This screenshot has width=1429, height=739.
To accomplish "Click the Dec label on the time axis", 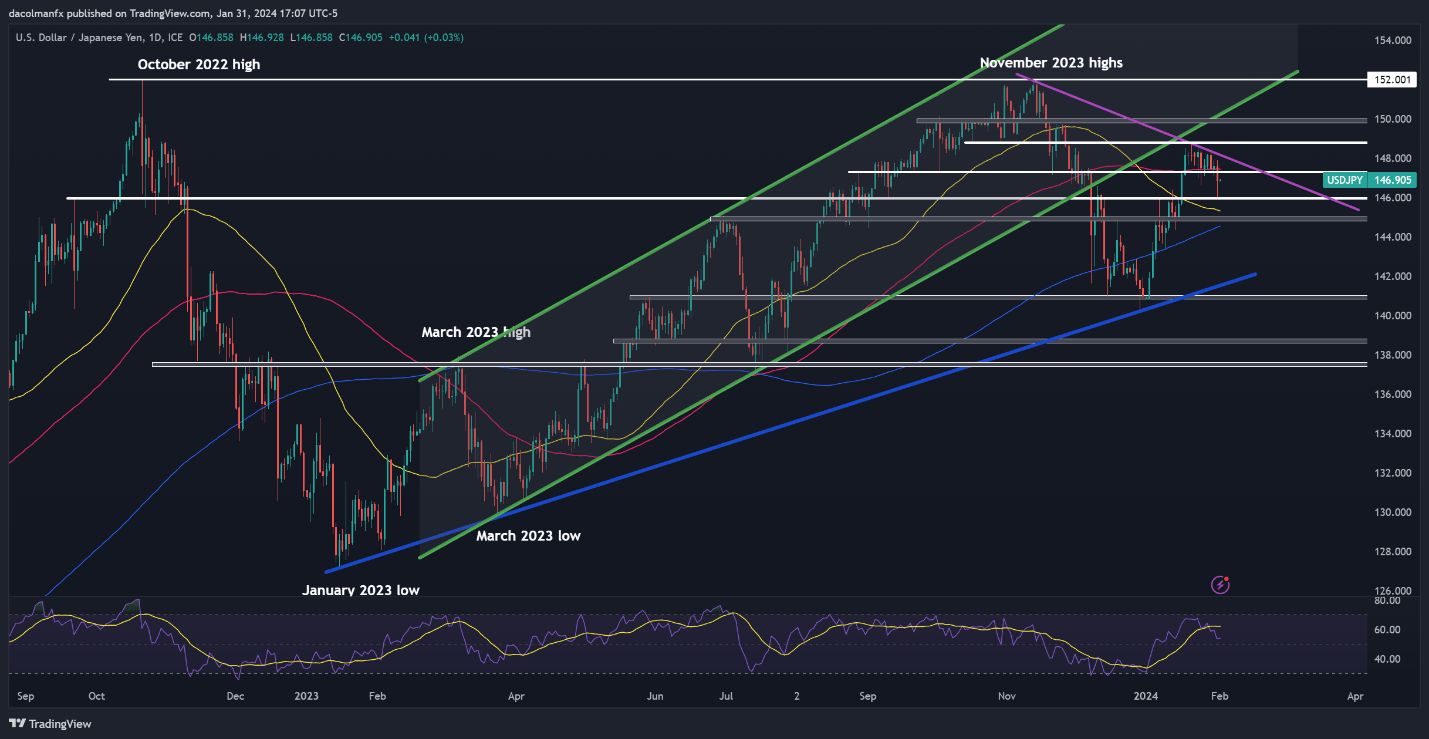I will coord(236,694).
